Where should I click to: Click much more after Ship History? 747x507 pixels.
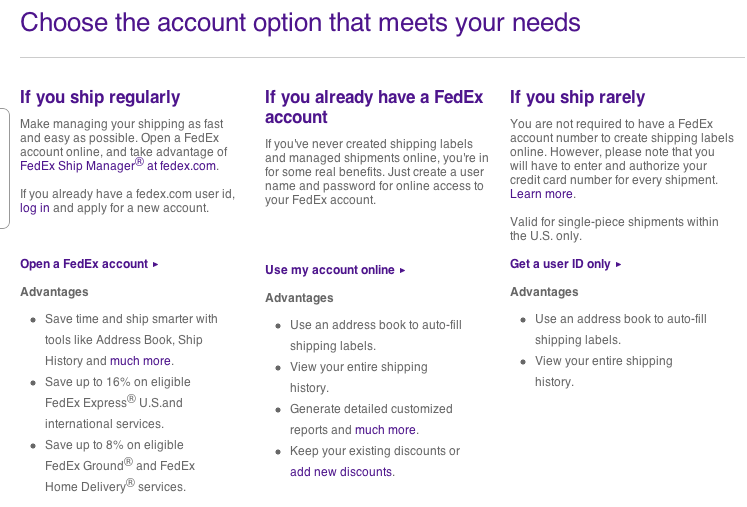click(141, 361)
